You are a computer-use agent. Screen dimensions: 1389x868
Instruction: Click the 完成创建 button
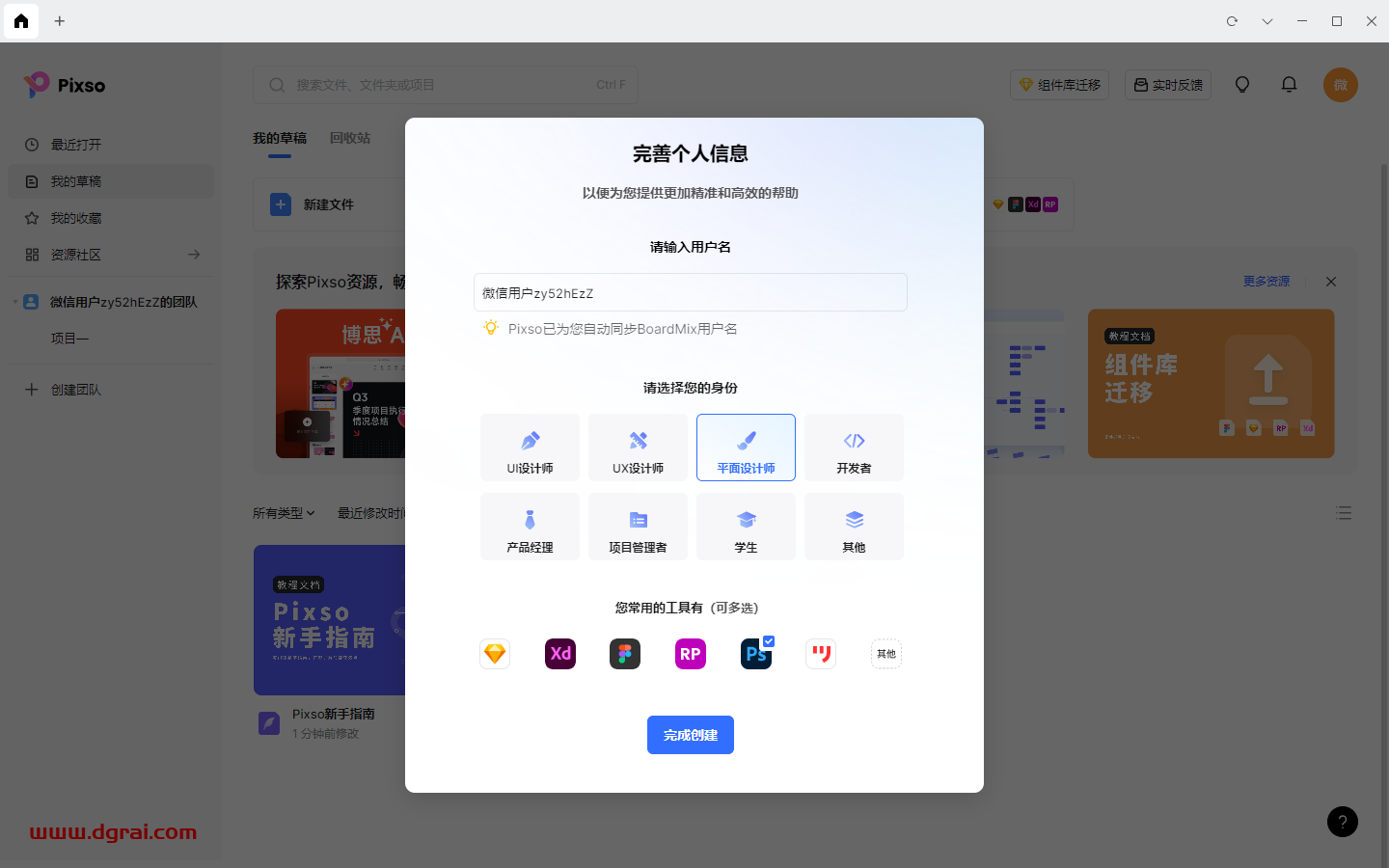tap(691, 734)
